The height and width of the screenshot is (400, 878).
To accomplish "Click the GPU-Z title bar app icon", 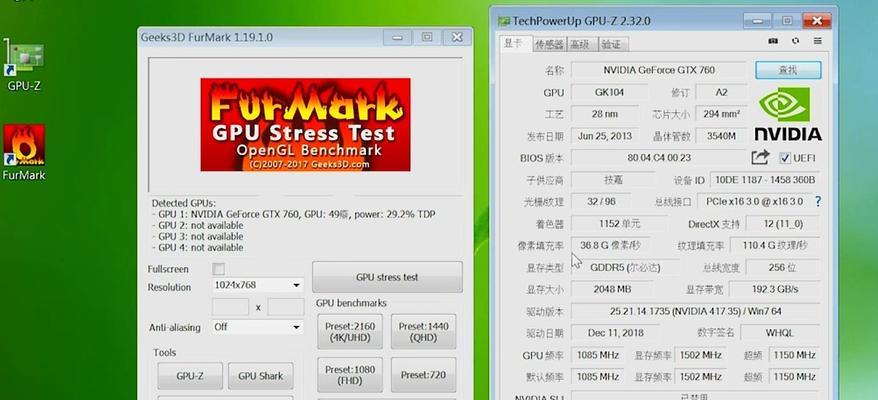I will click(x=504, y=21).
